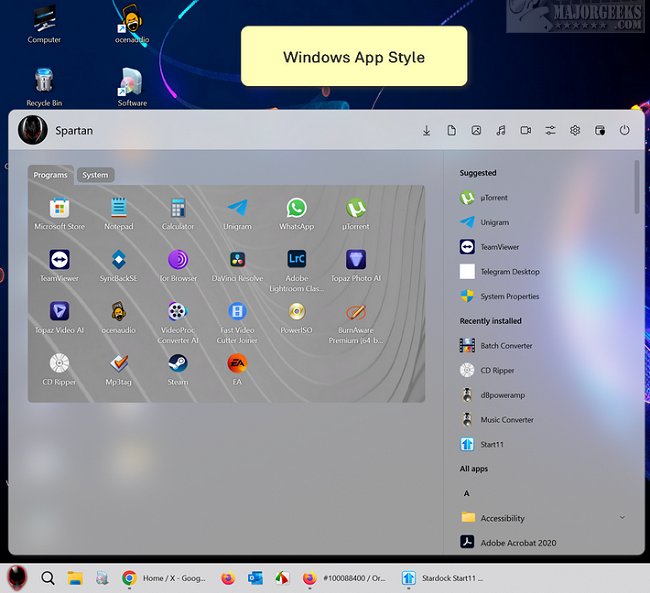The width and height of the screenshot is (650, 593).
Task: Click the Power button in Start menu
Action: click(x=625, y=131)
